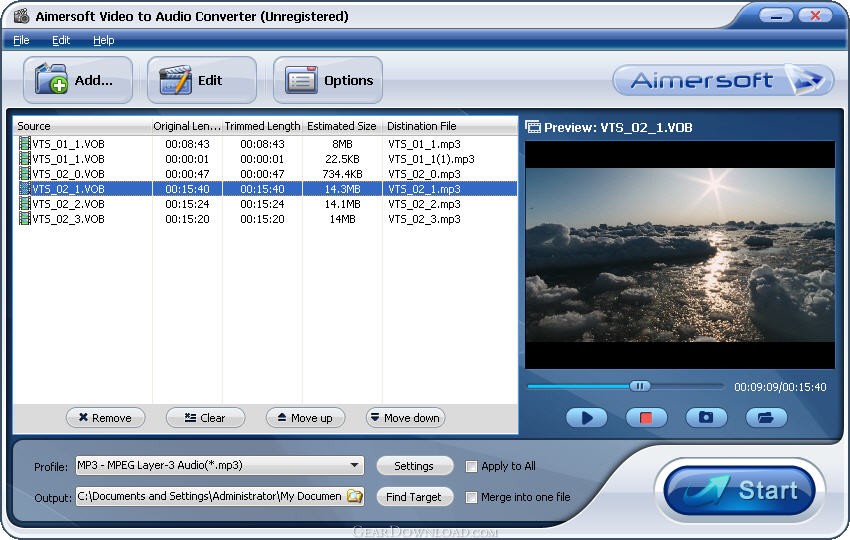This screenshot has width=850, height=540.
Task: Play the preview video
Action: click(x=587, y=417)
